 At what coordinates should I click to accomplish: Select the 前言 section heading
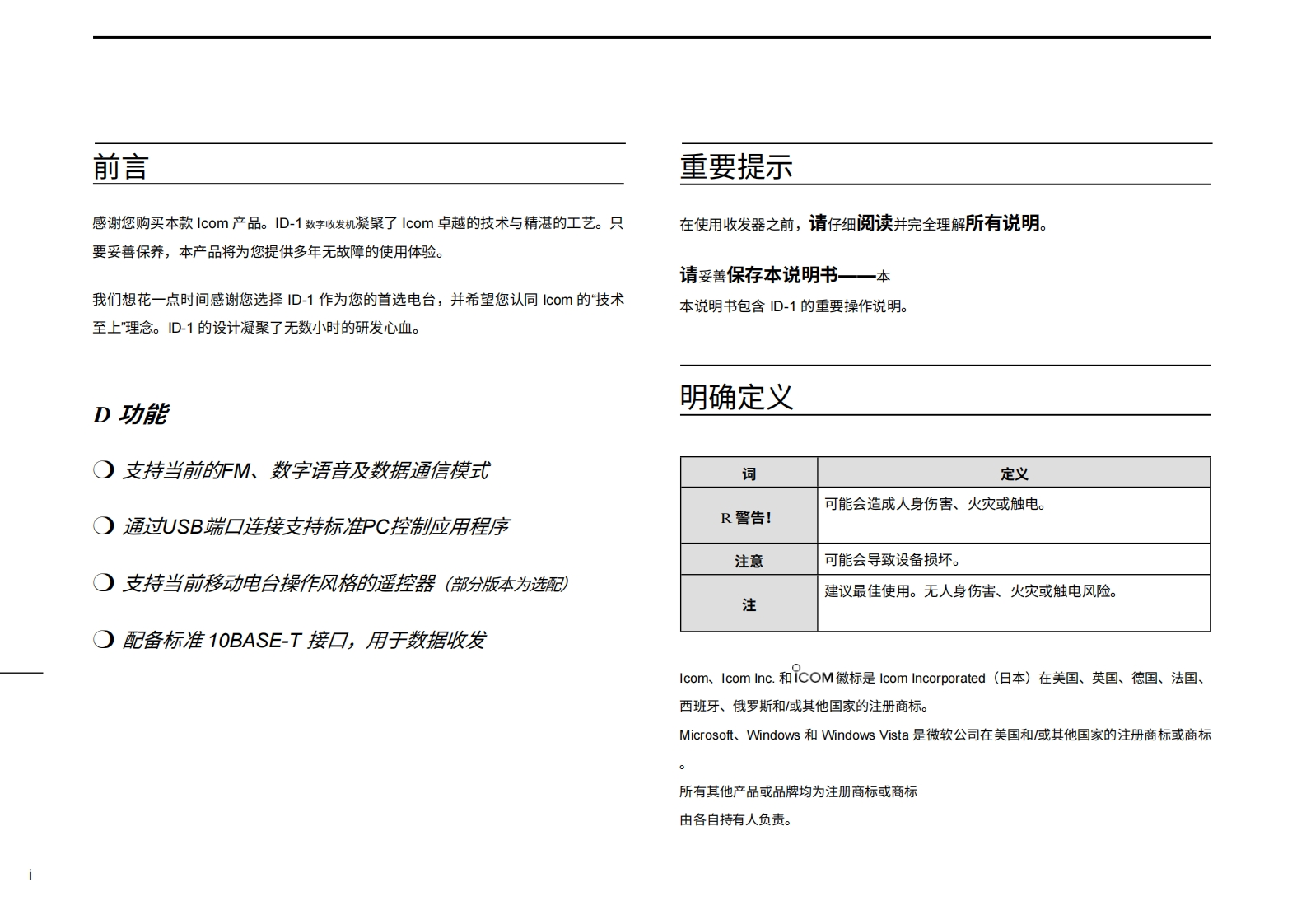click(x=120, y=167)
